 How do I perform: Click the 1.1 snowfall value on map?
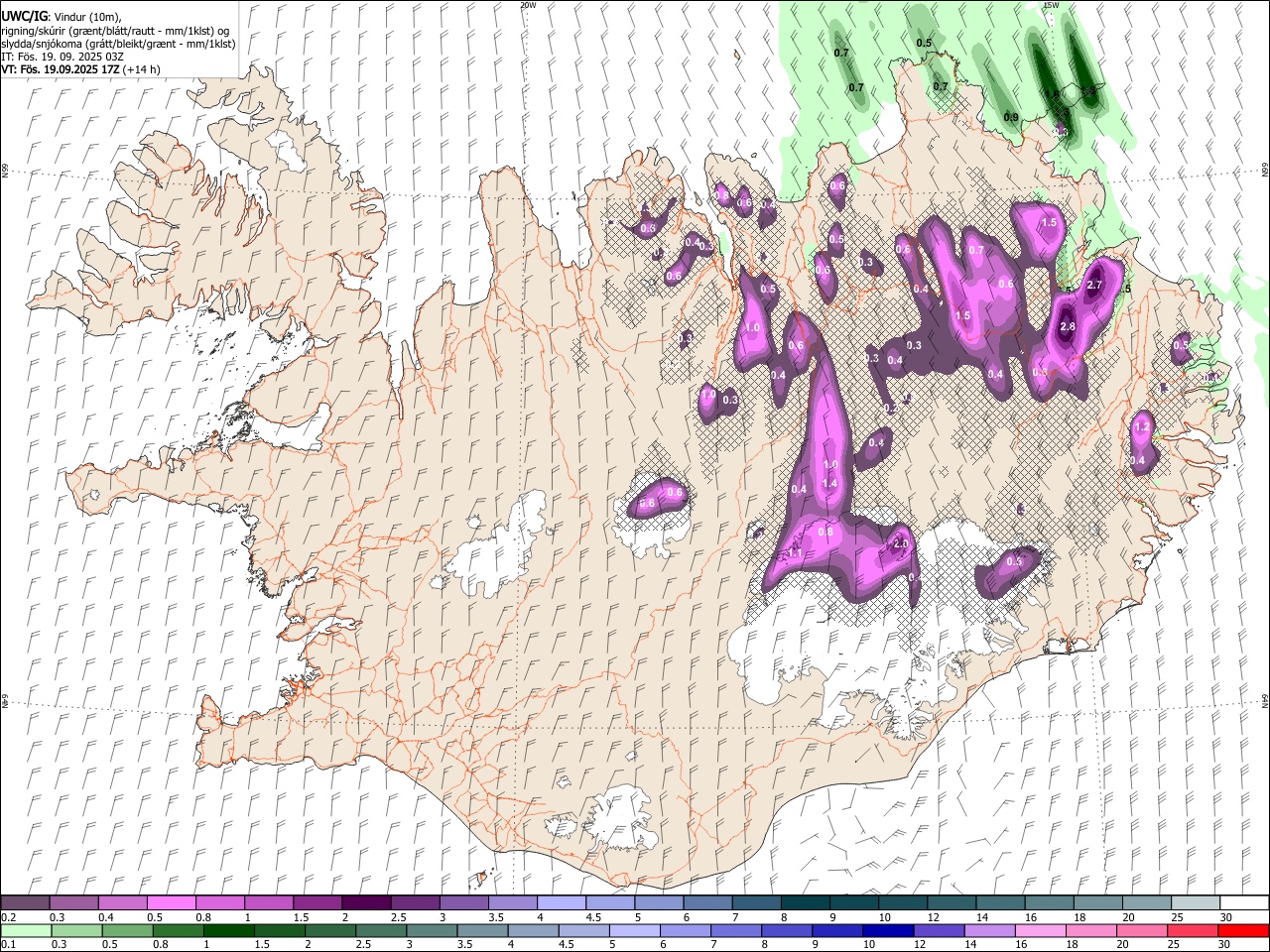[795, 552]
